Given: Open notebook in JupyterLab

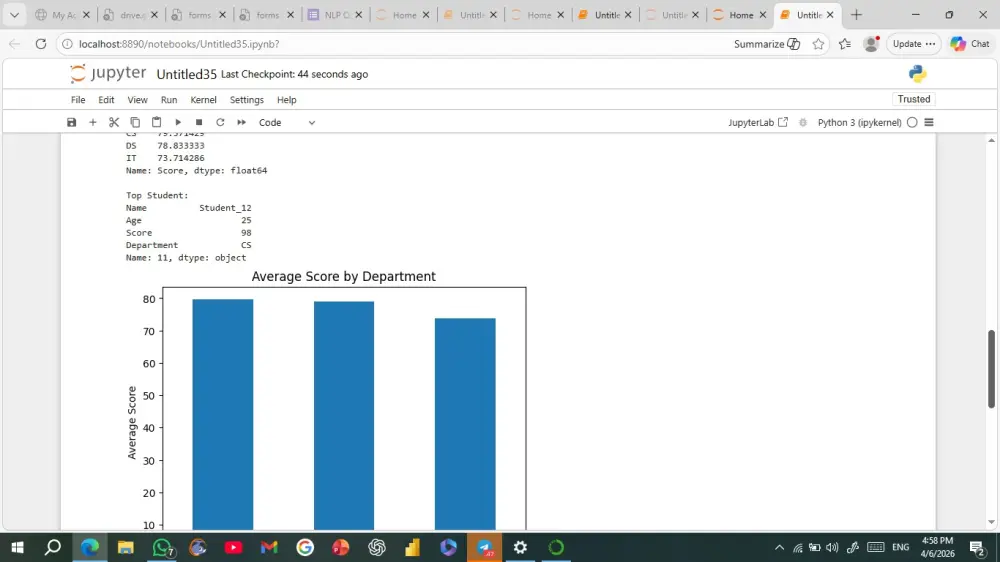Looking at the screenshot, I should coord(758,122).
